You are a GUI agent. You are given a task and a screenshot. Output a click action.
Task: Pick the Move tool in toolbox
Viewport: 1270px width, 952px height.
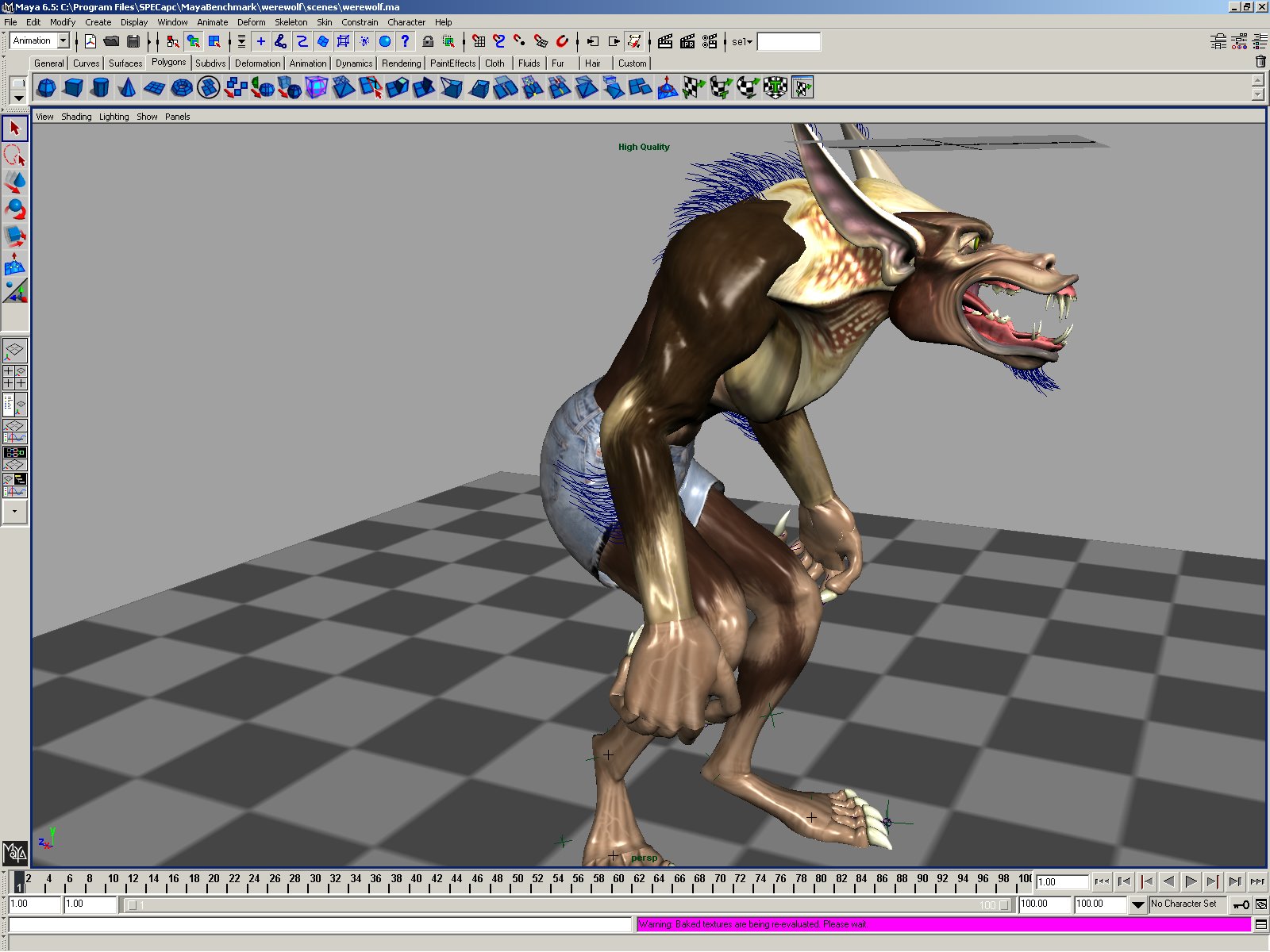pyautogui.click(x=15, y=182)
